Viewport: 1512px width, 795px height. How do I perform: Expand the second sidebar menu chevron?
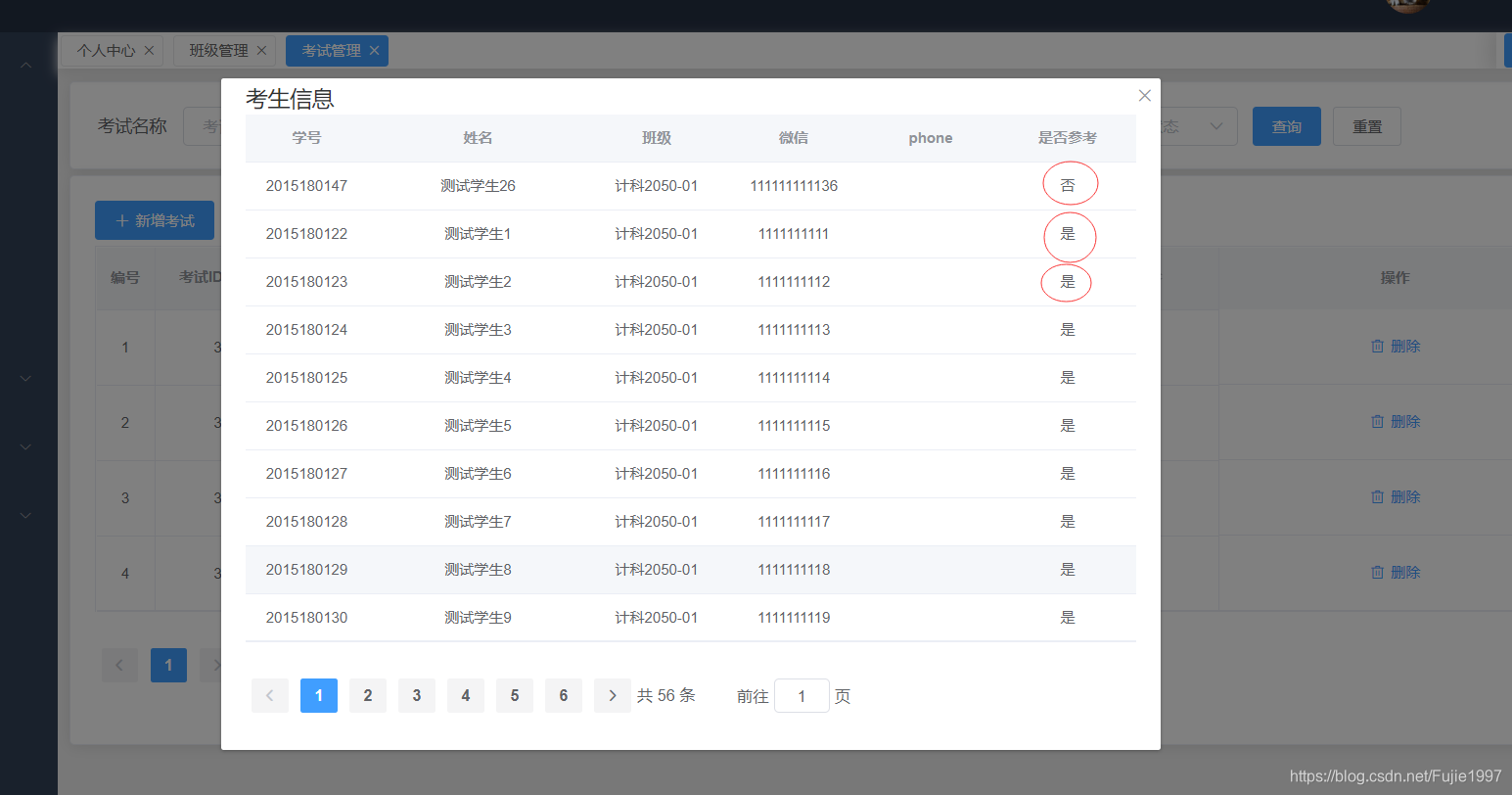(x=26, y=378)
